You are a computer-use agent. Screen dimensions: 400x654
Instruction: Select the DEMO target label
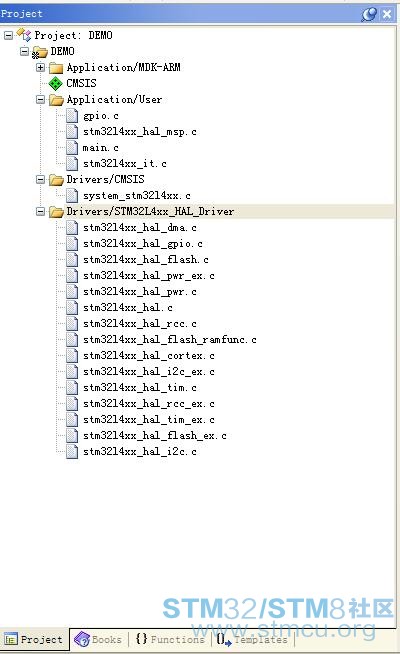[x=62, y=51]
